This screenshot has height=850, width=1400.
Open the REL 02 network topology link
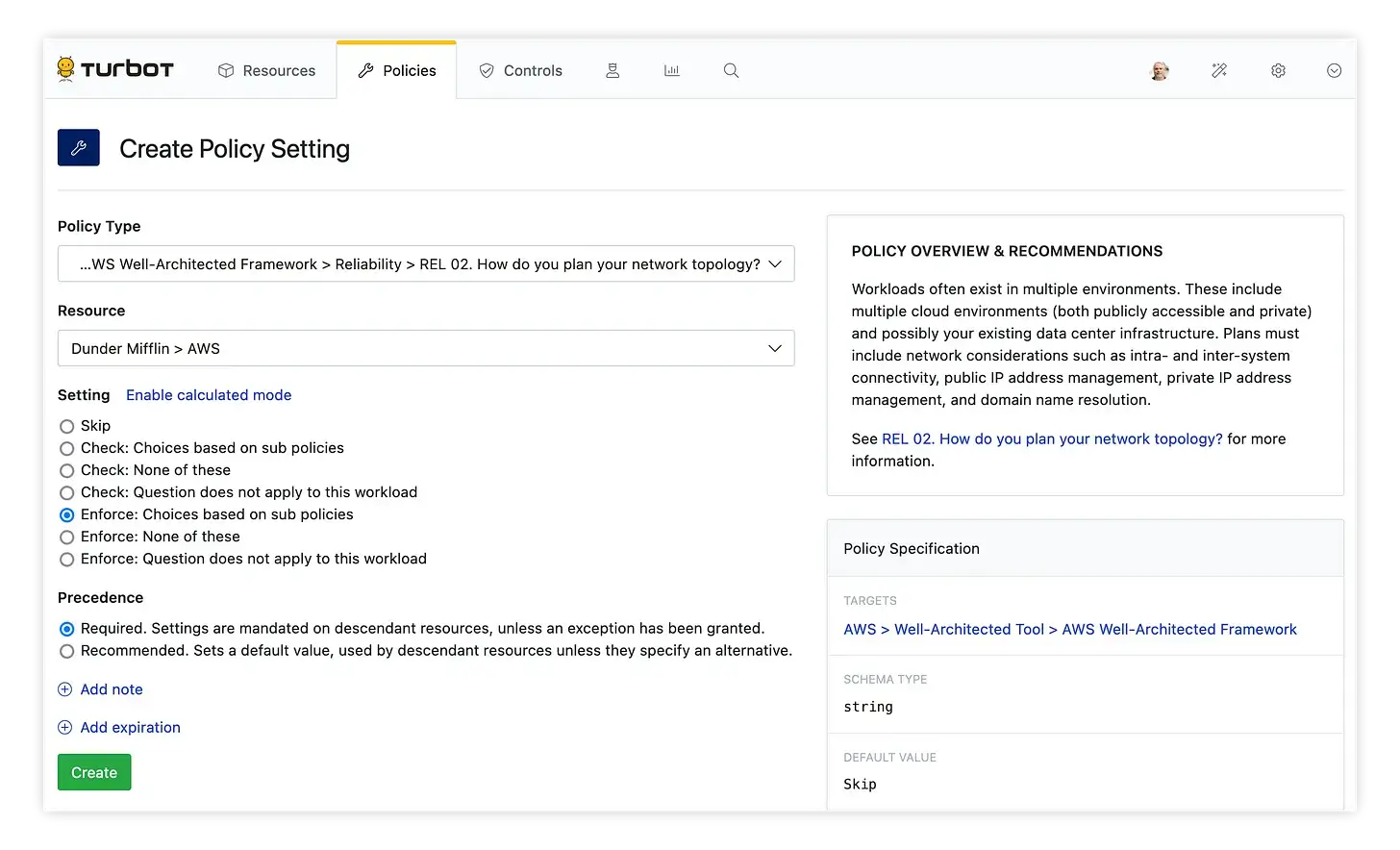pos(1052,438)
